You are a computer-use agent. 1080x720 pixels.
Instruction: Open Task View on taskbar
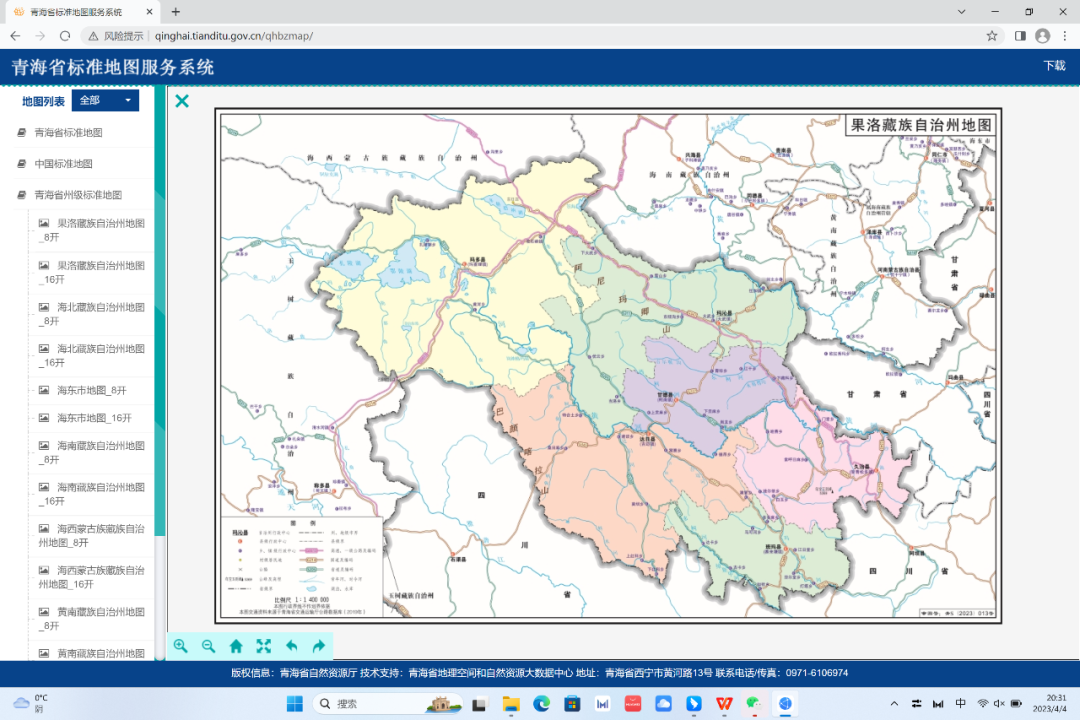pyautogui.click(x=479, y=703)
